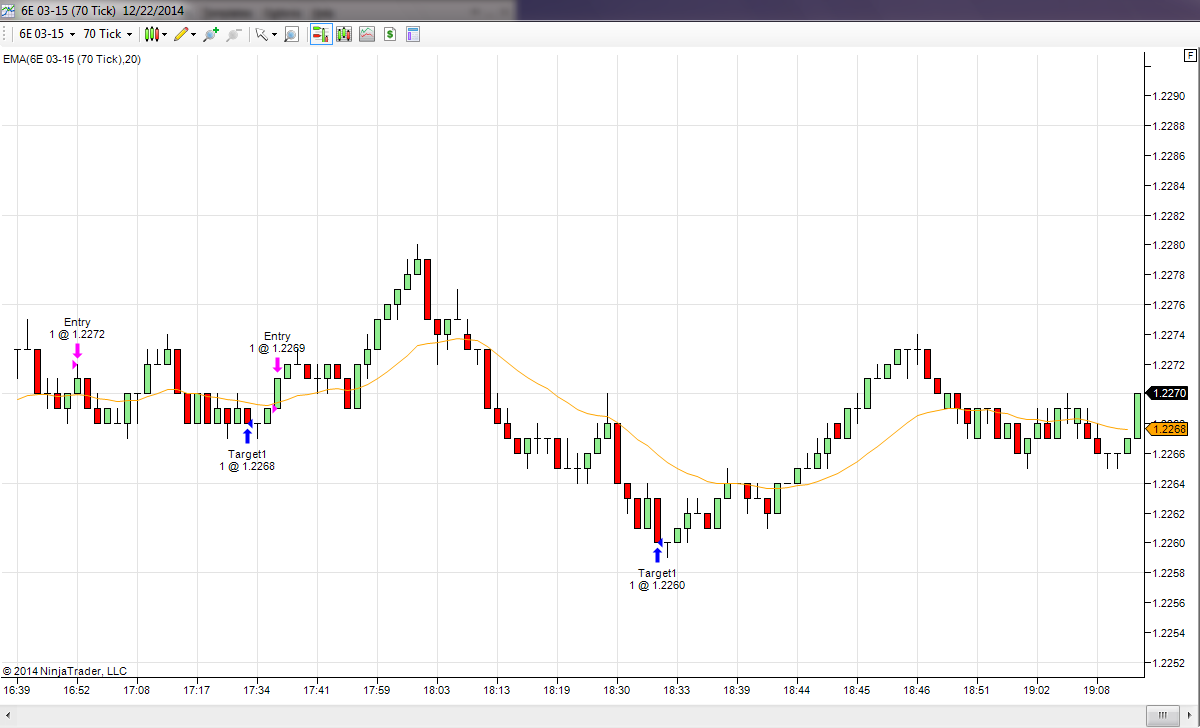Open the chart properties icon
This screenshot has width=1200, height=728.
click(x=412, y=34)
